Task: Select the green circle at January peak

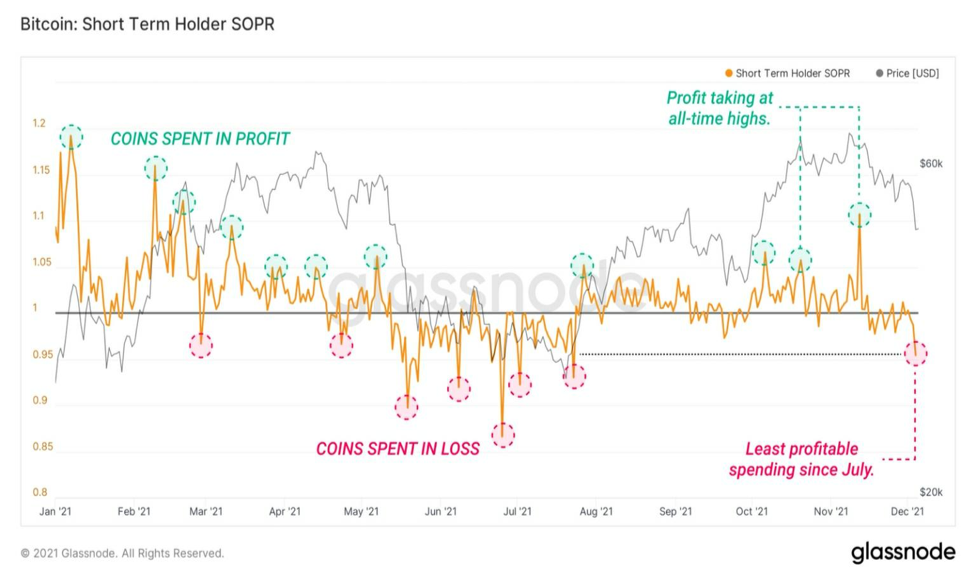Action: pos(71,137)
